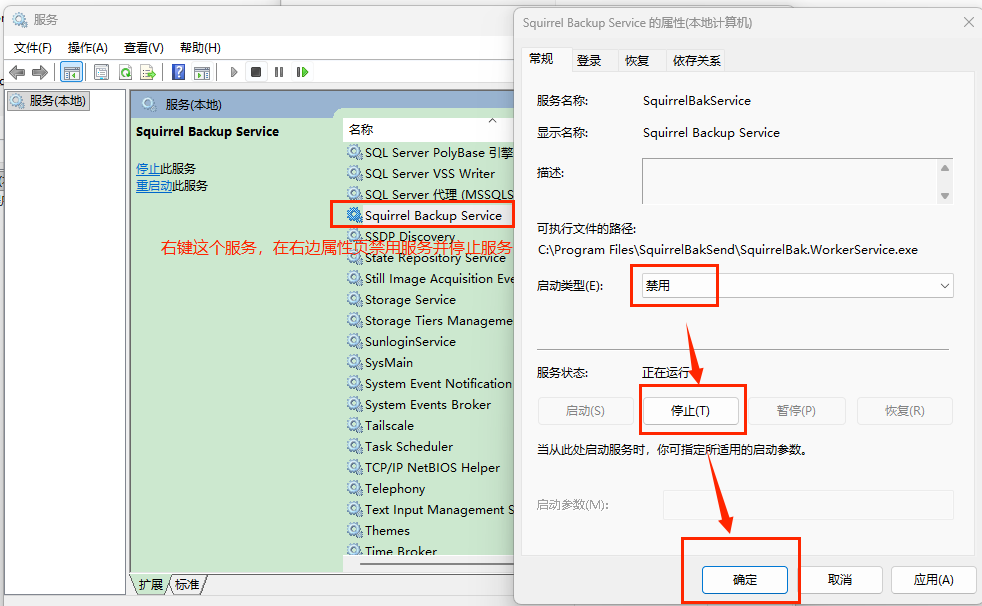Select the 标准 tab at the bottom

[x=186, y=585]
